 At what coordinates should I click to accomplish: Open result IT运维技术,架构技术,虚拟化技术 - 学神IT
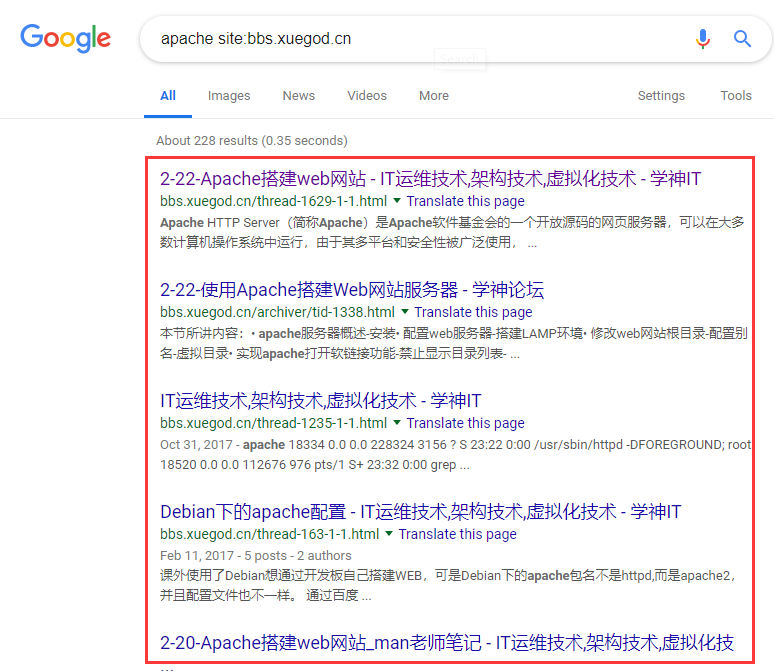coord(321,400)
